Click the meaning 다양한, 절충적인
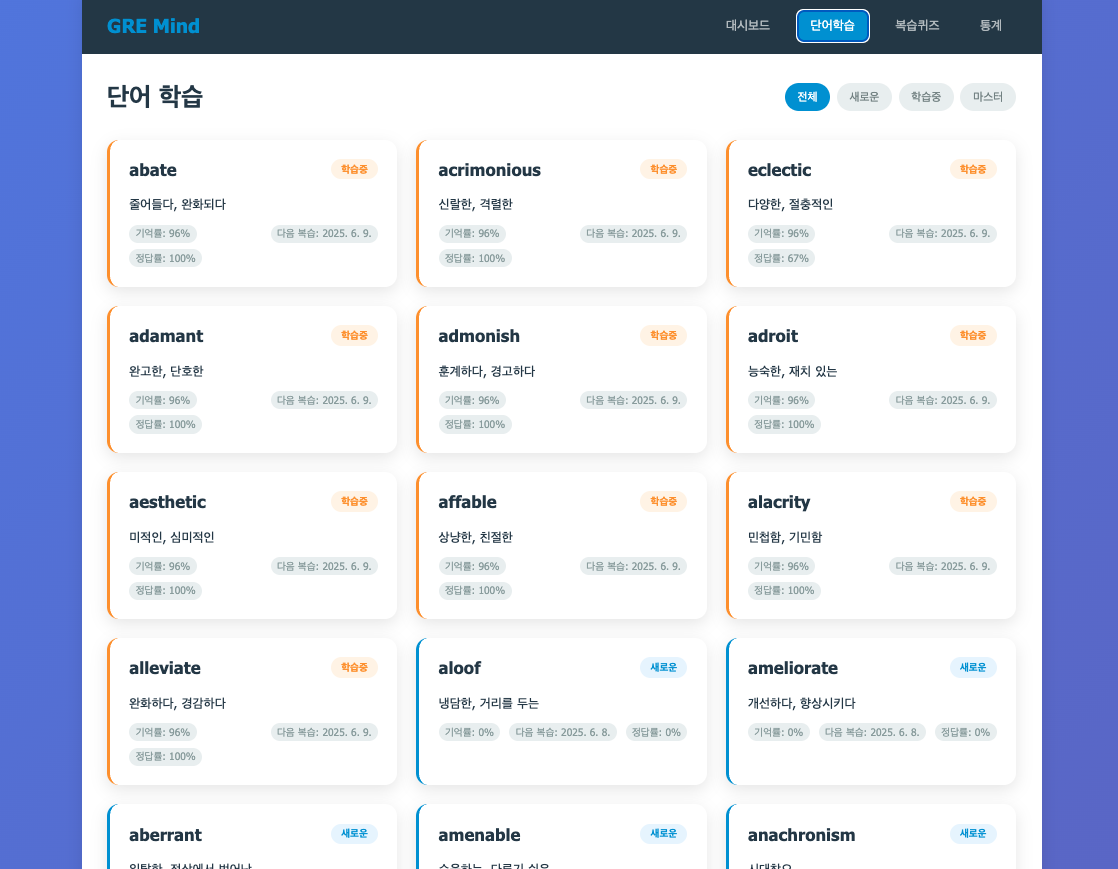The width and height of the screenshot is (1118, 869). point(790,205)
